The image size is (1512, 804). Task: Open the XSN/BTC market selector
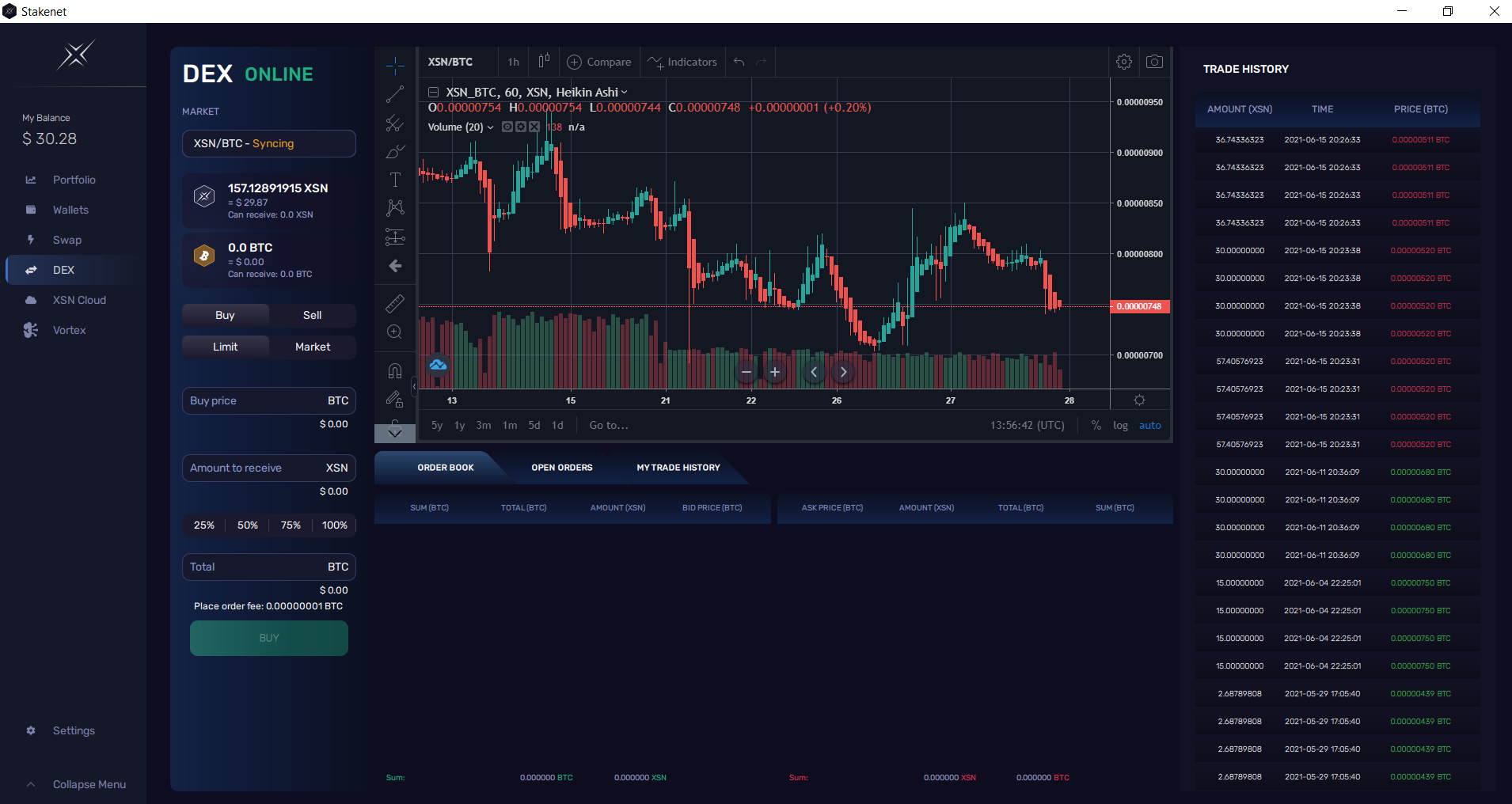(x=269, y=143)
